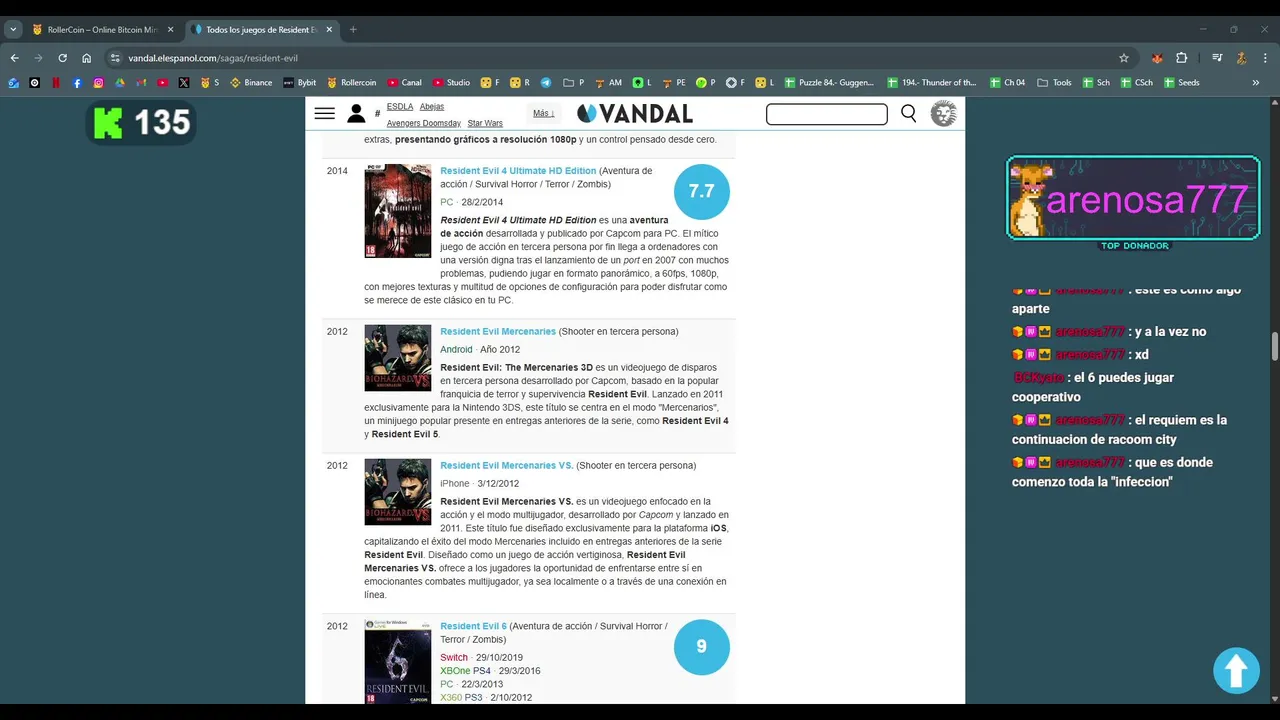The height and width of the screenshot is (720, 1280).
Task: Open the Chrome three-dot menu
Action: 1265,58
